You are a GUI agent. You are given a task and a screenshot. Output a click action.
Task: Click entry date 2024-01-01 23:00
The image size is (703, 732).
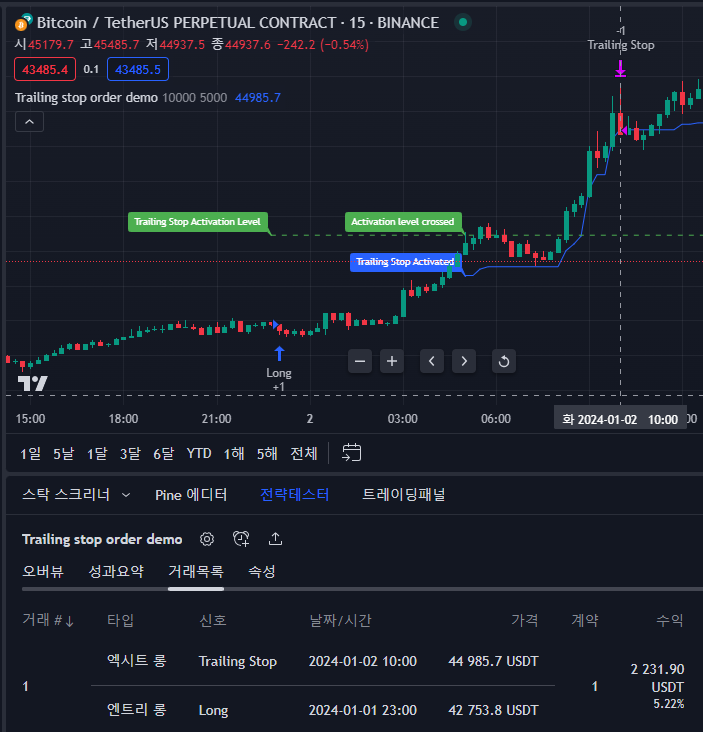363,710
